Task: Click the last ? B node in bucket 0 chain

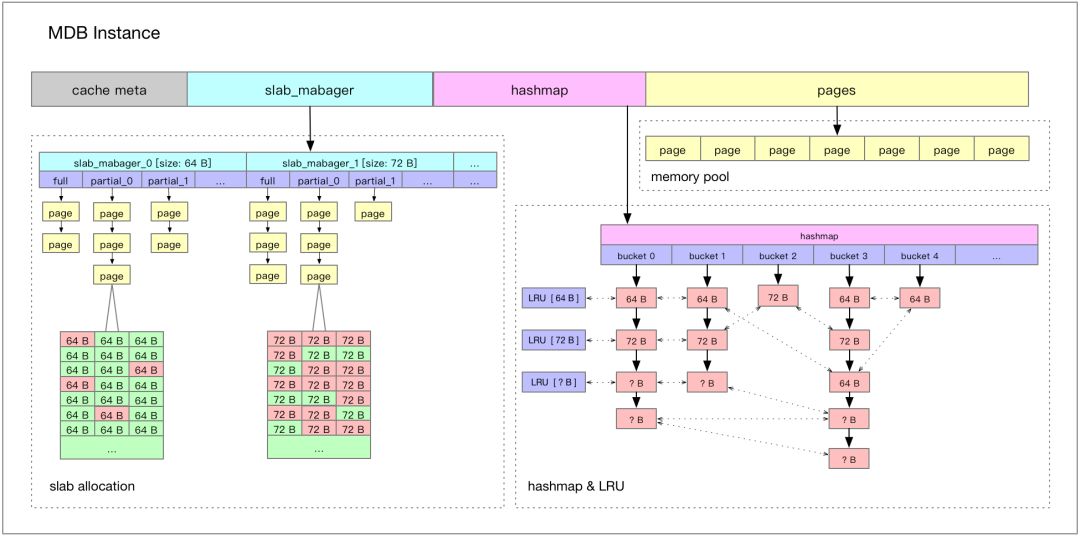Action: (636, 418)
